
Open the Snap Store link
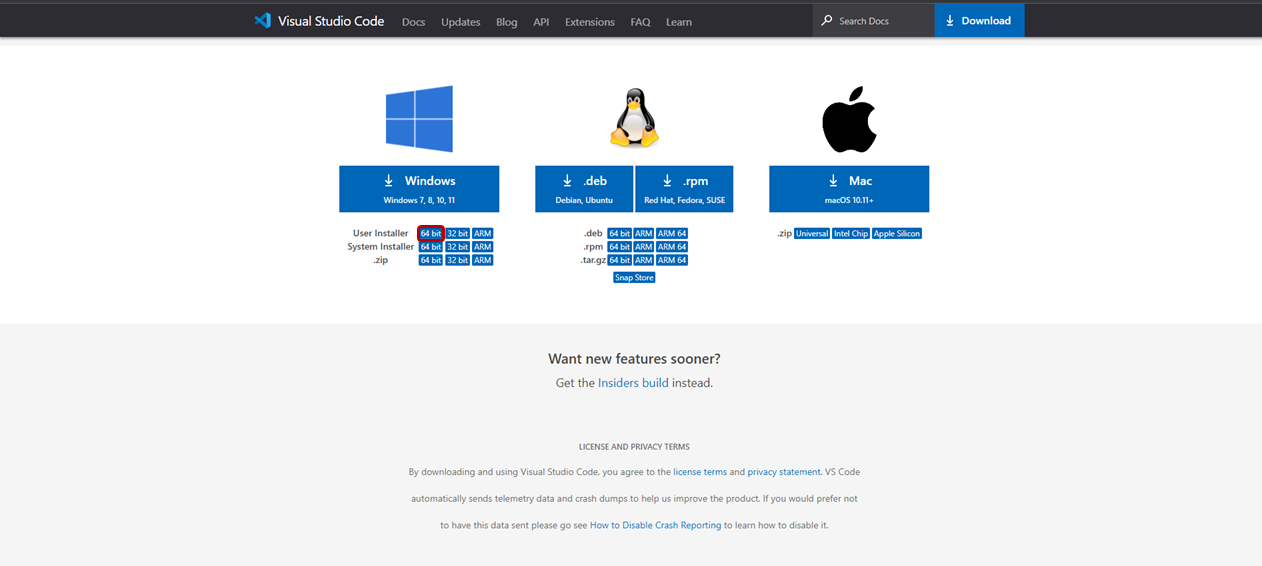point(634,278)
